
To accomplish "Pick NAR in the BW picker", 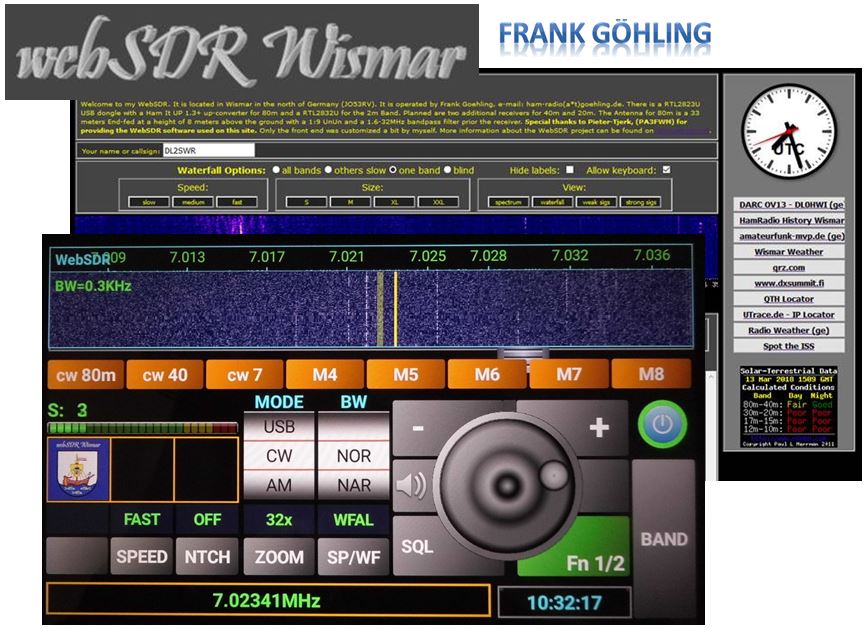I will [x=353, y=485].
